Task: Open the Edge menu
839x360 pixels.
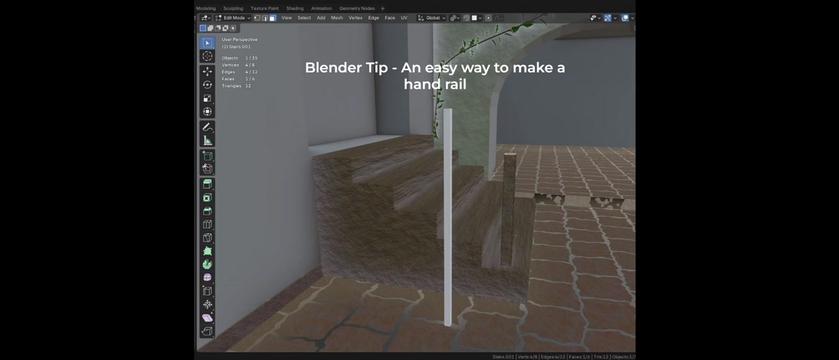Action: point(373,18)
